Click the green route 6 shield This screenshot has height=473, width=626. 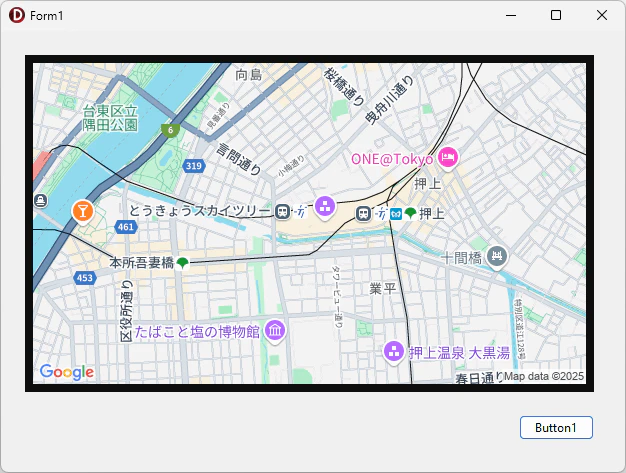pyautogui.click(x=170, y=130)
